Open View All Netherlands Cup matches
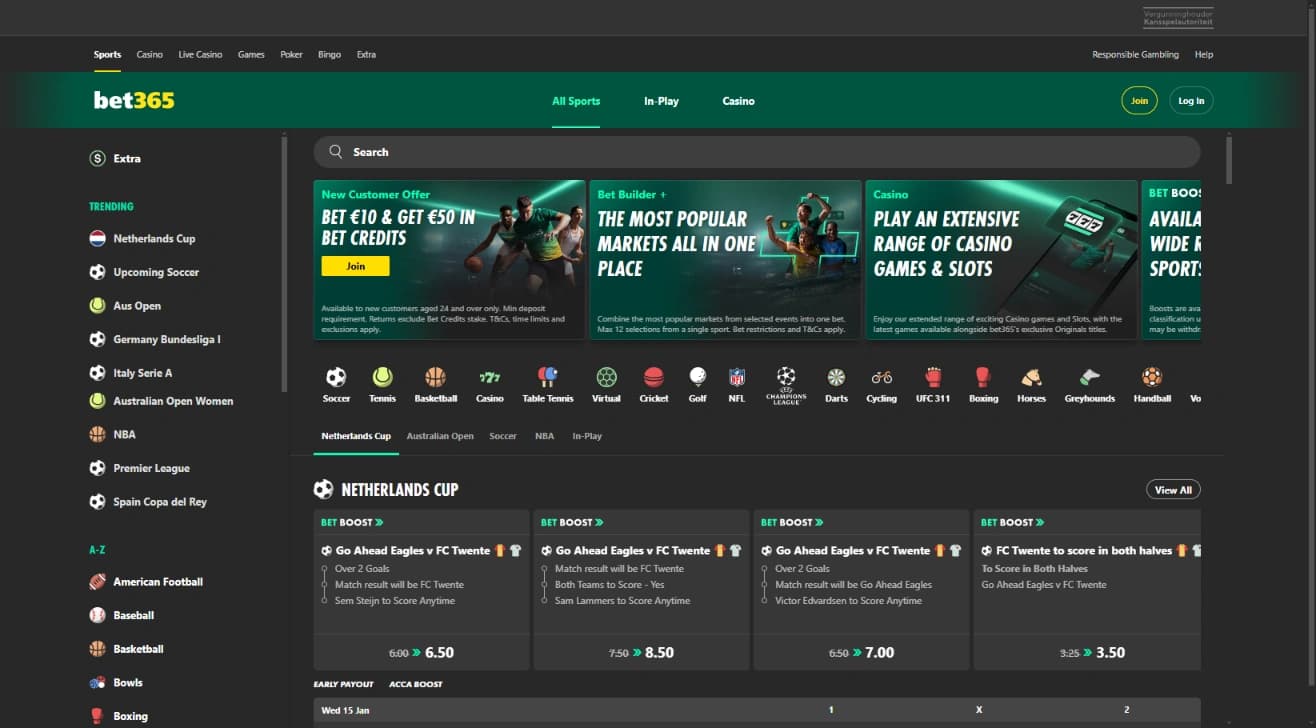The image size is (1316, 728). point(1172,489)
